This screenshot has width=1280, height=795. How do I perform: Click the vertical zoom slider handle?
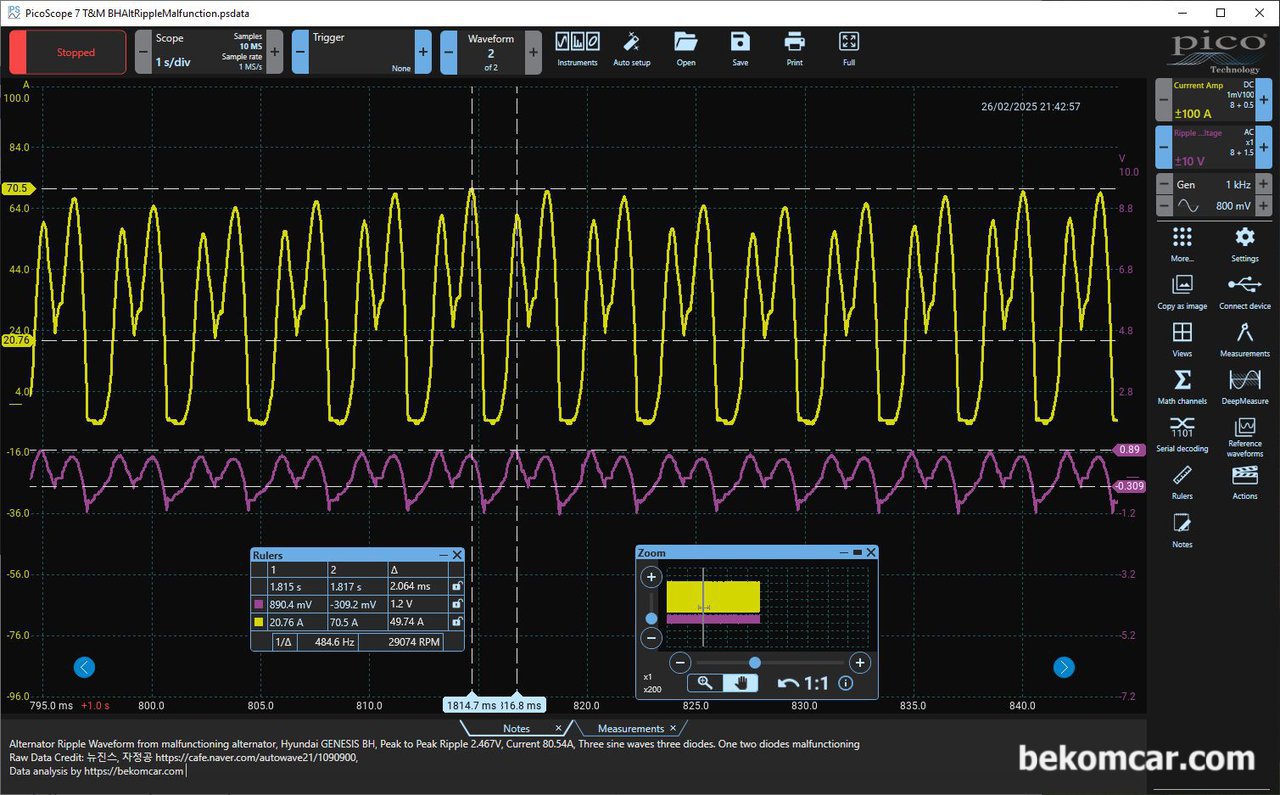pyautogui.click(x=651, y=618)
